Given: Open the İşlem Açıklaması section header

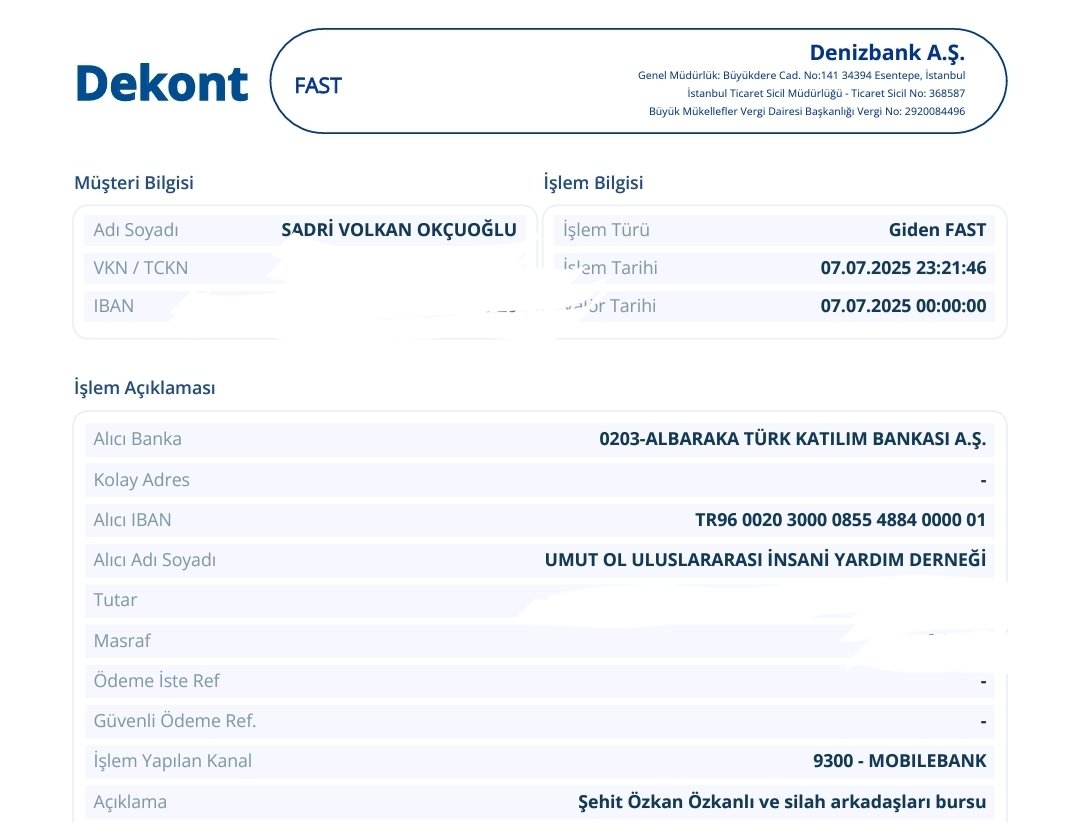Looking at the screenshot, I should coord(146,387).
